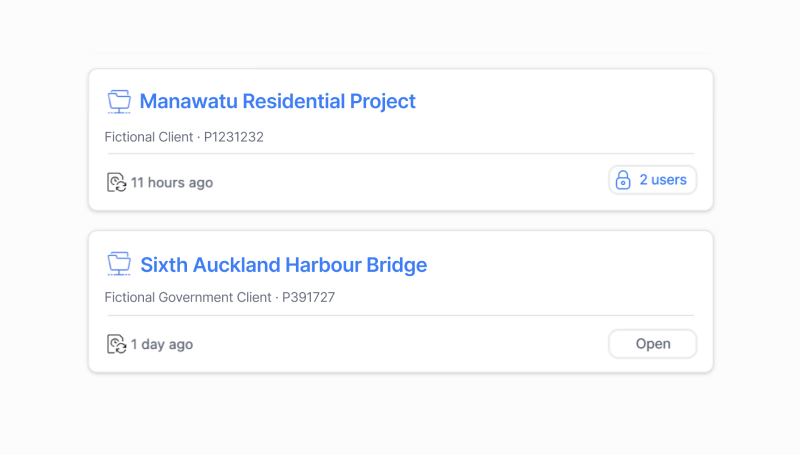
Task: Click the 1 day ago timestamp
Action: pos(162,344)
